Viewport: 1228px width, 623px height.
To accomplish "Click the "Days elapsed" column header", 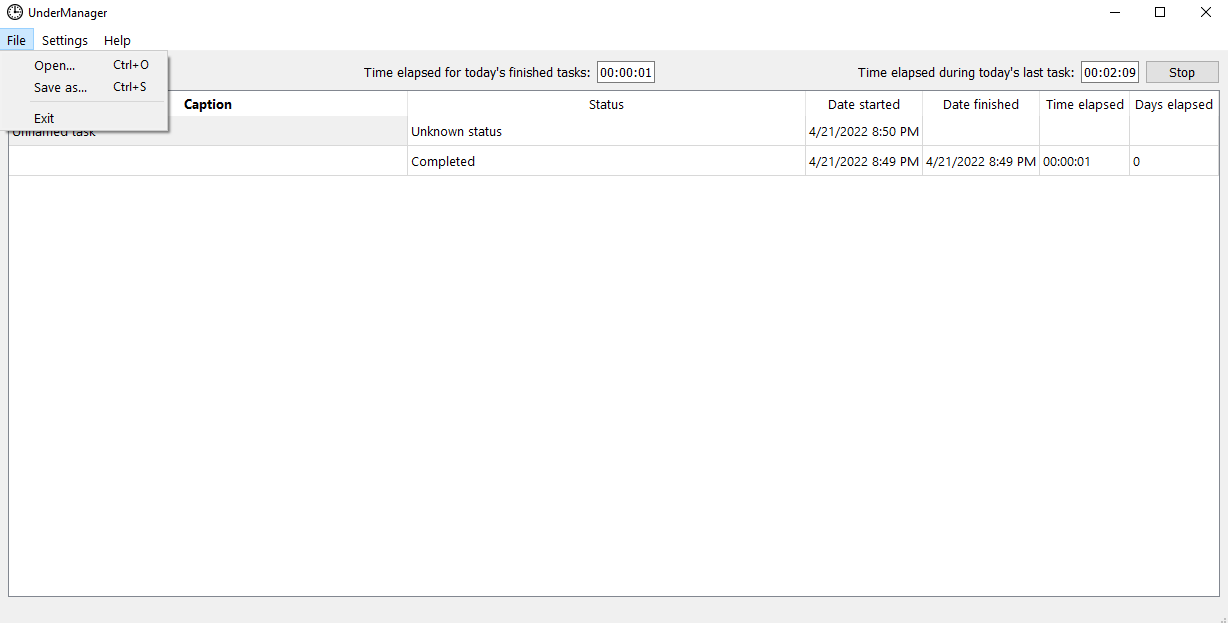I will point(1174,104).
